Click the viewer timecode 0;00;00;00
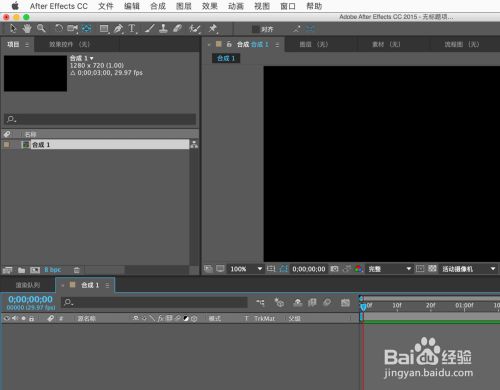500x390 pixels. (x=309, y=269)
